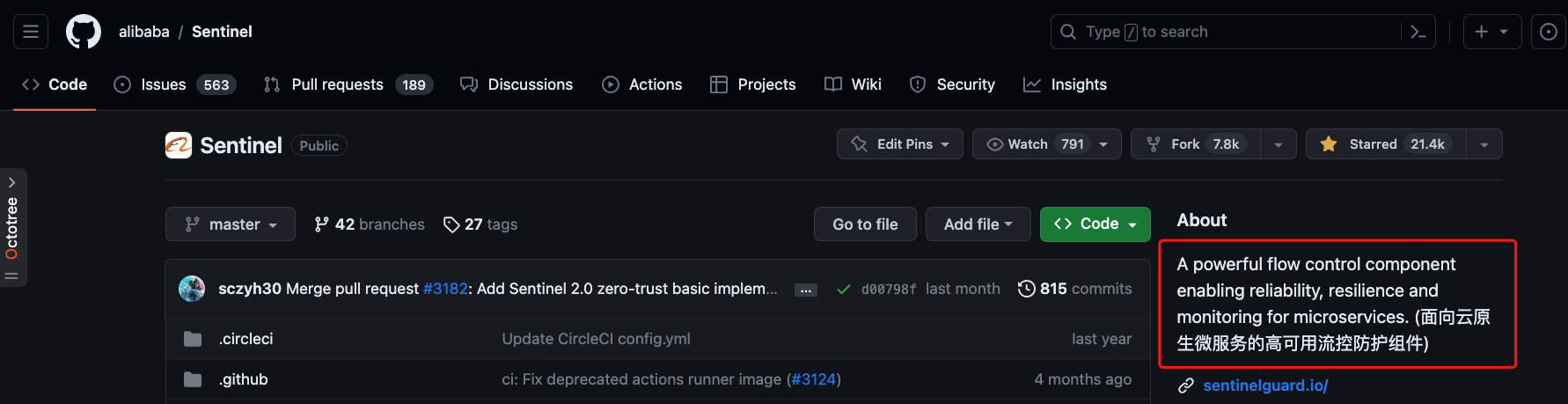Open the sentinelguard.io link

click(1265, 386)
